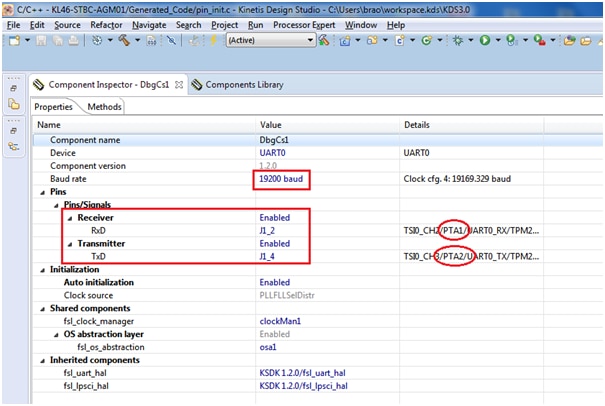The width and height of the screenshot is (605, 406).
Task: Open the Processor Expert menu
Action: 305,24
